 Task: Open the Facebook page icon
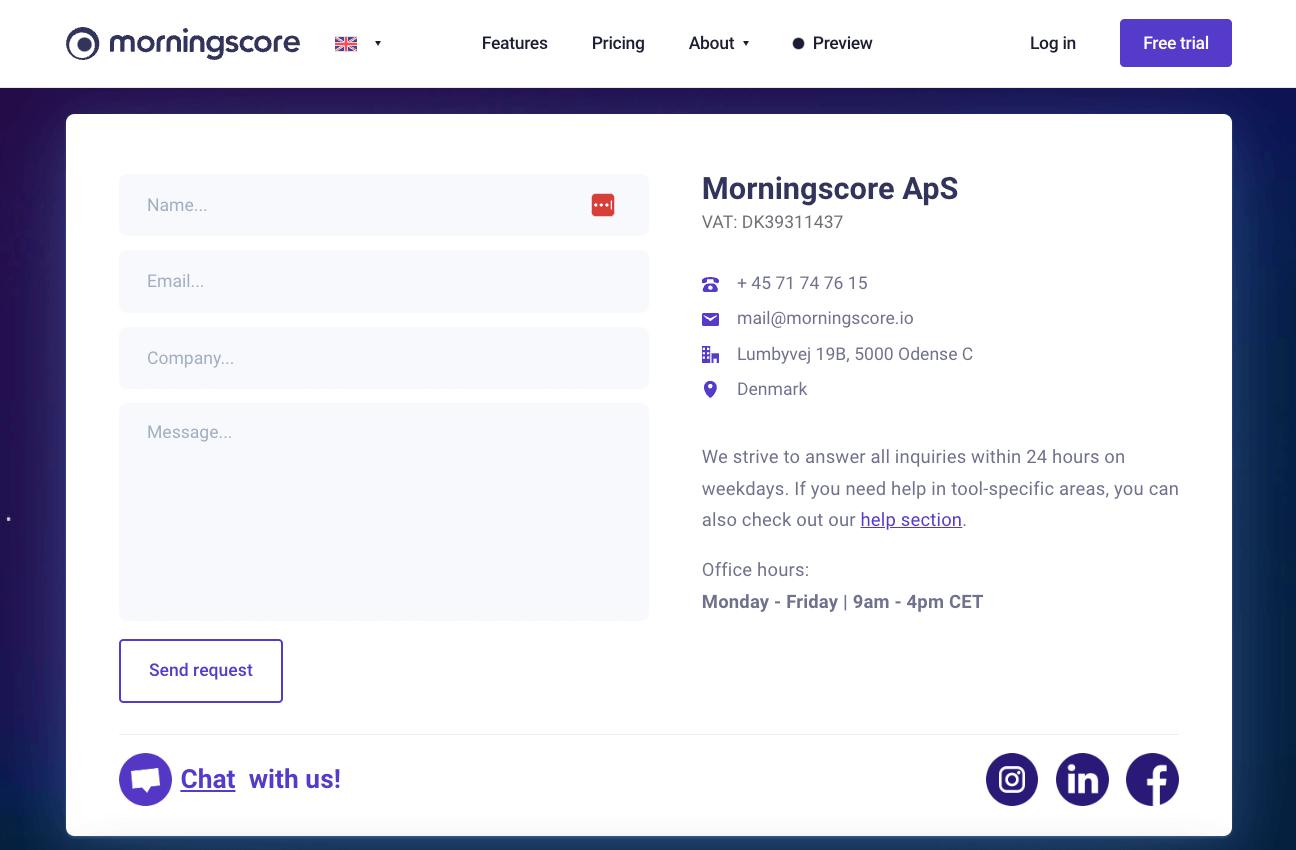[x=1152, y=779]
